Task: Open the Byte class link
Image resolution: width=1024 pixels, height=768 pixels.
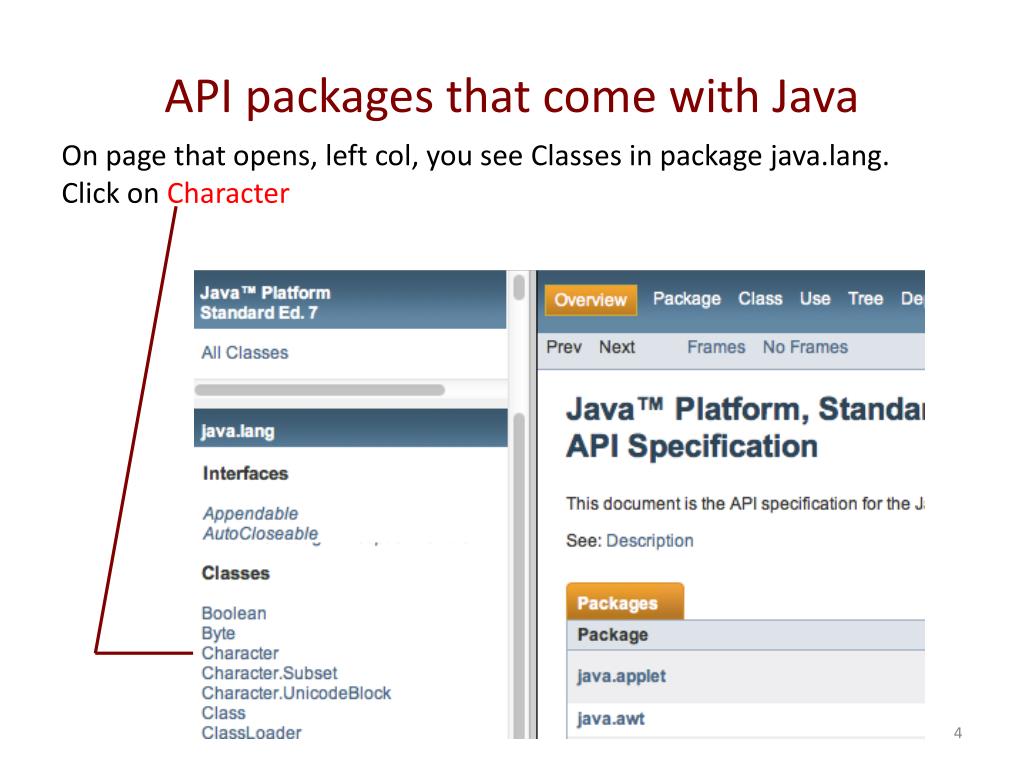Action: pyautogui.click(x=218, y=633)
